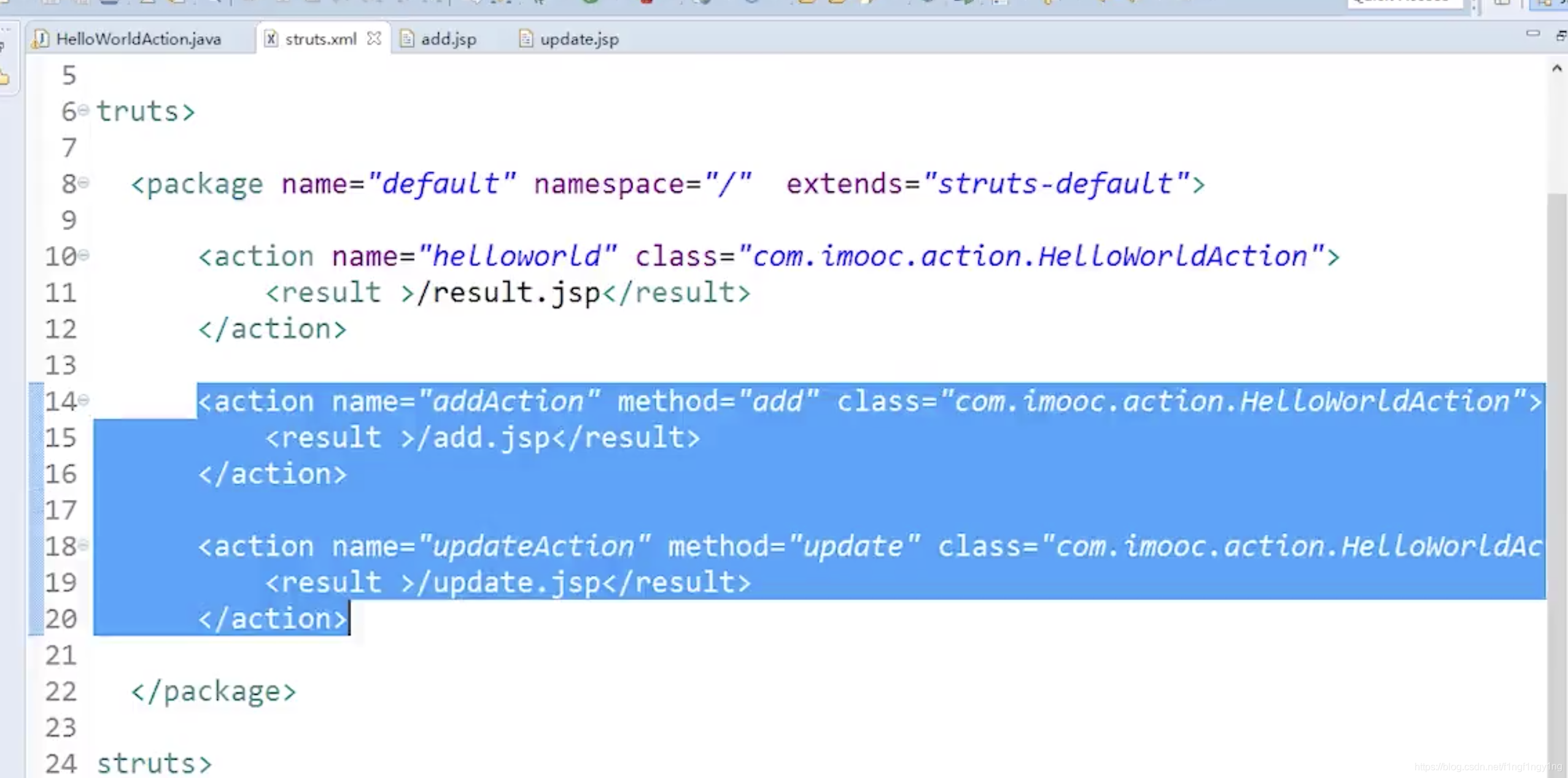1568x778 pixels.
Task: Collapse the addAction element on line 14
Action: [x=84, y=400]
